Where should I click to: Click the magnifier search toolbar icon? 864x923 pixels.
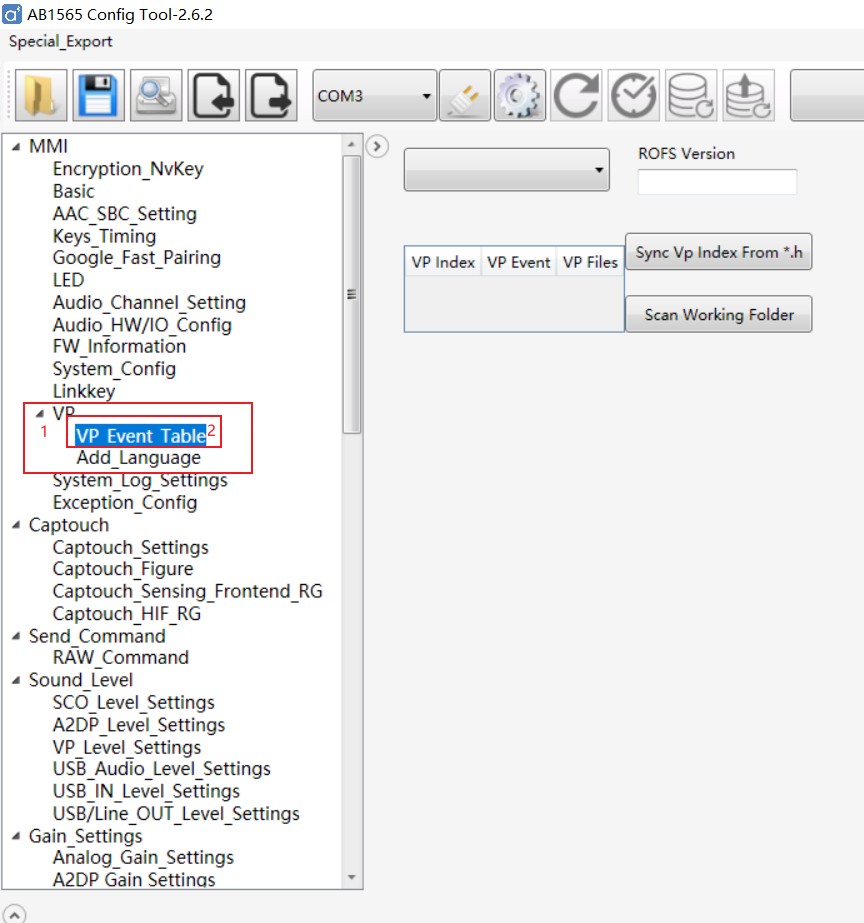(156, 96)
